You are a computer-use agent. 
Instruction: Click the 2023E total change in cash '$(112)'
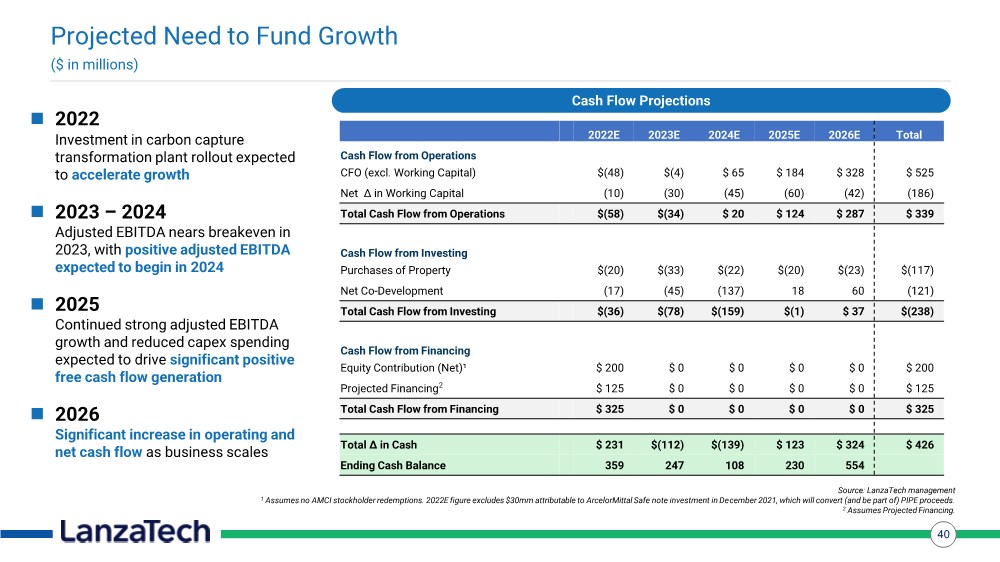667,445
